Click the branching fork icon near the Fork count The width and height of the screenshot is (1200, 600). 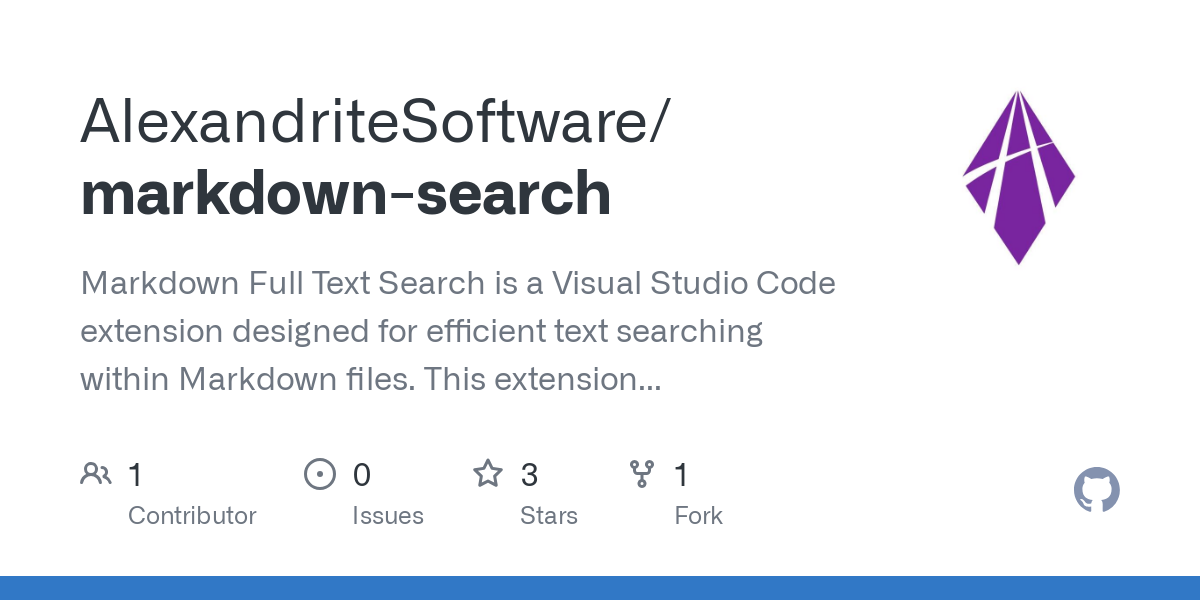tap(642, 474)
